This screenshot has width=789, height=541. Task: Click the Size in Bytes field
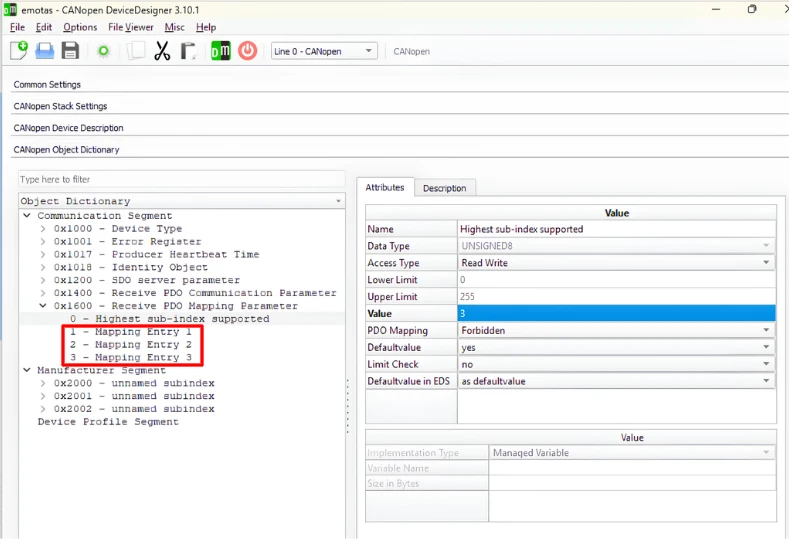[x=633, y=483]
